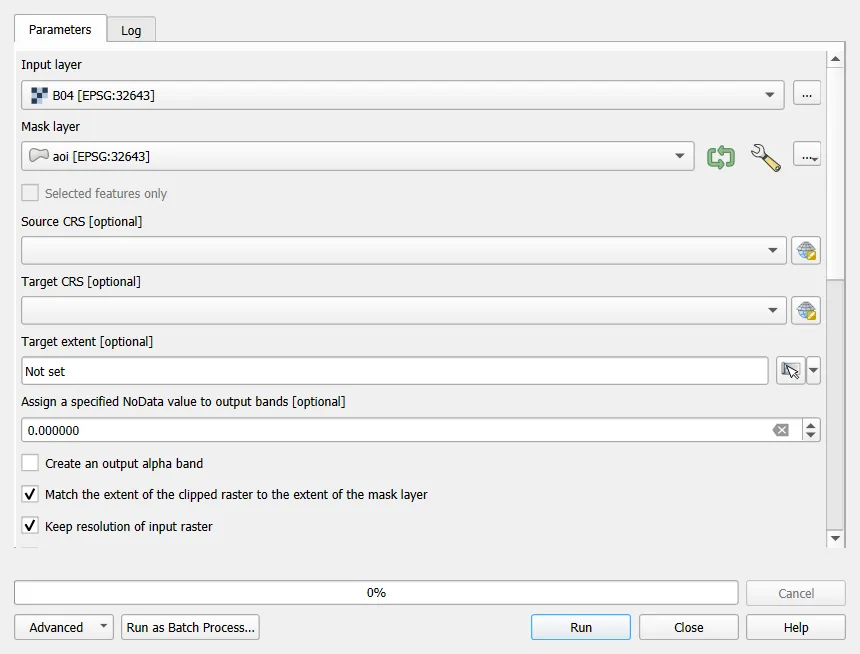Image resolution: width=860 pixels, height=654 pixels.
Task: Switch to the Log tab
Action: tap(131, 31)
